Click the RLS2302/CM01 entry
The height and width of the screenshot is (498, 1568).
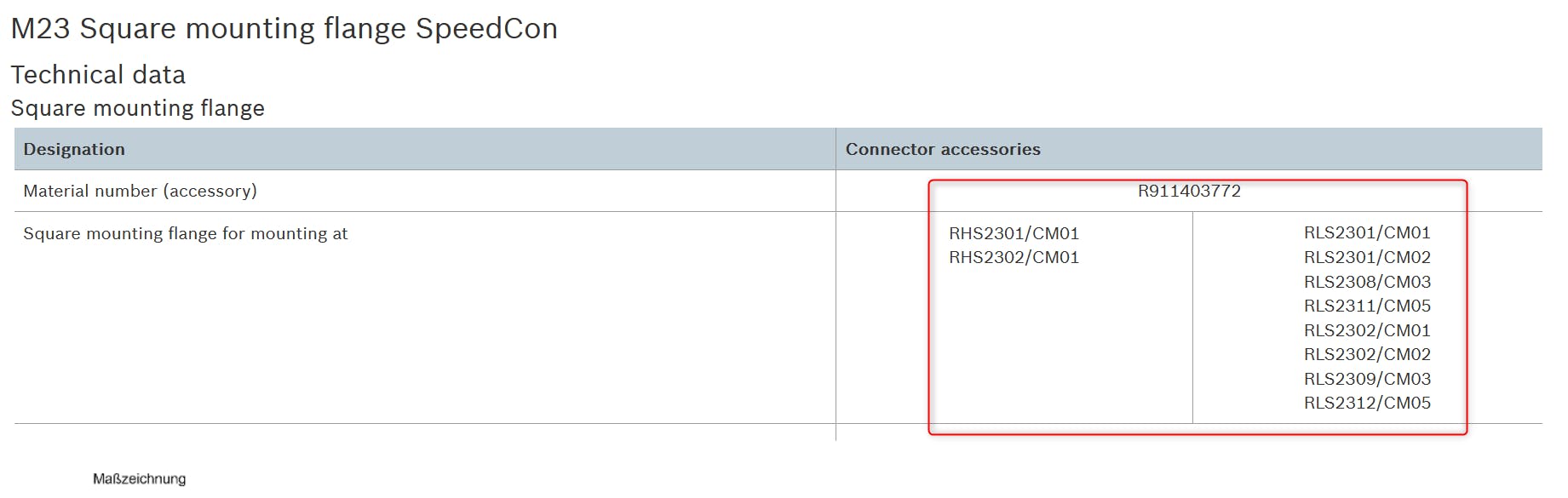pos(1367,330)
